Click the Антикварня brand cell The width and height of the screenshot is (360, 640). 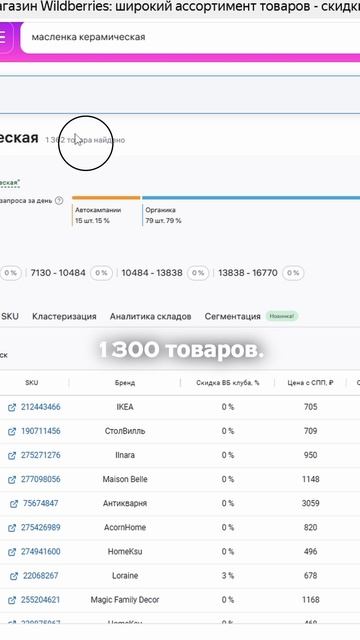click(125, 503)
